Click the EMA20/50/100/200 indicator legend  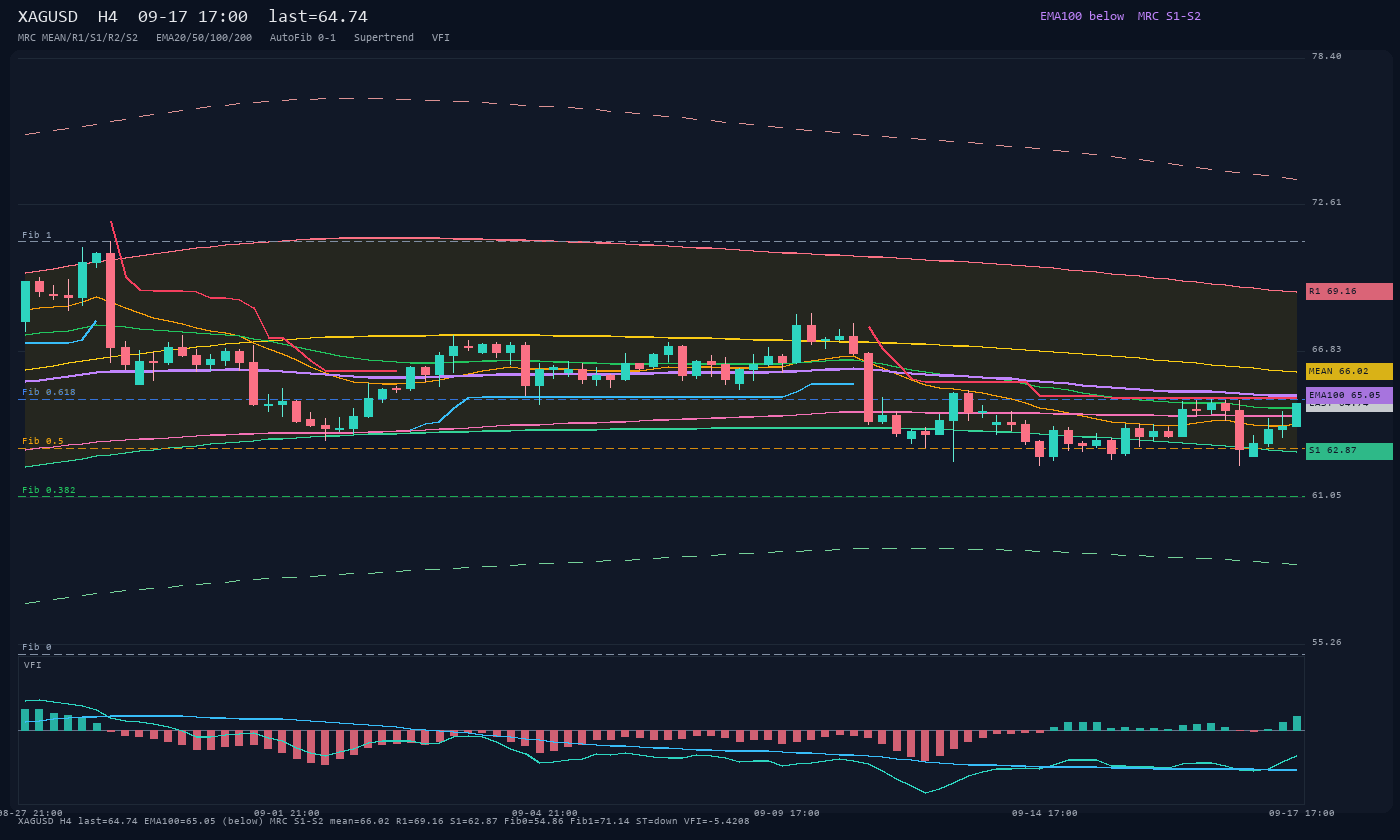[x=204, y=38]
